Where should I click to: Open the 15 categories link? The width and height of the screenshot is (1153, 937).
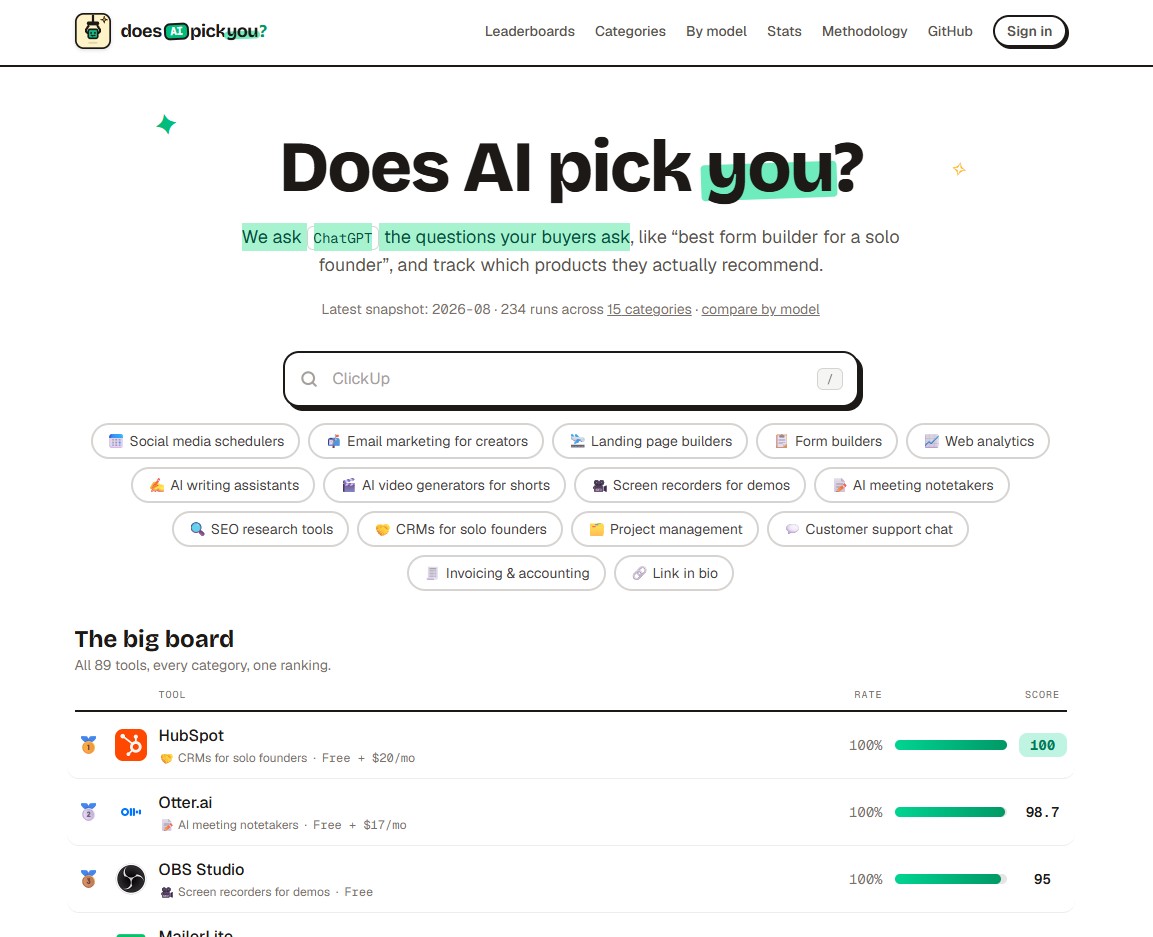[649, 310]
